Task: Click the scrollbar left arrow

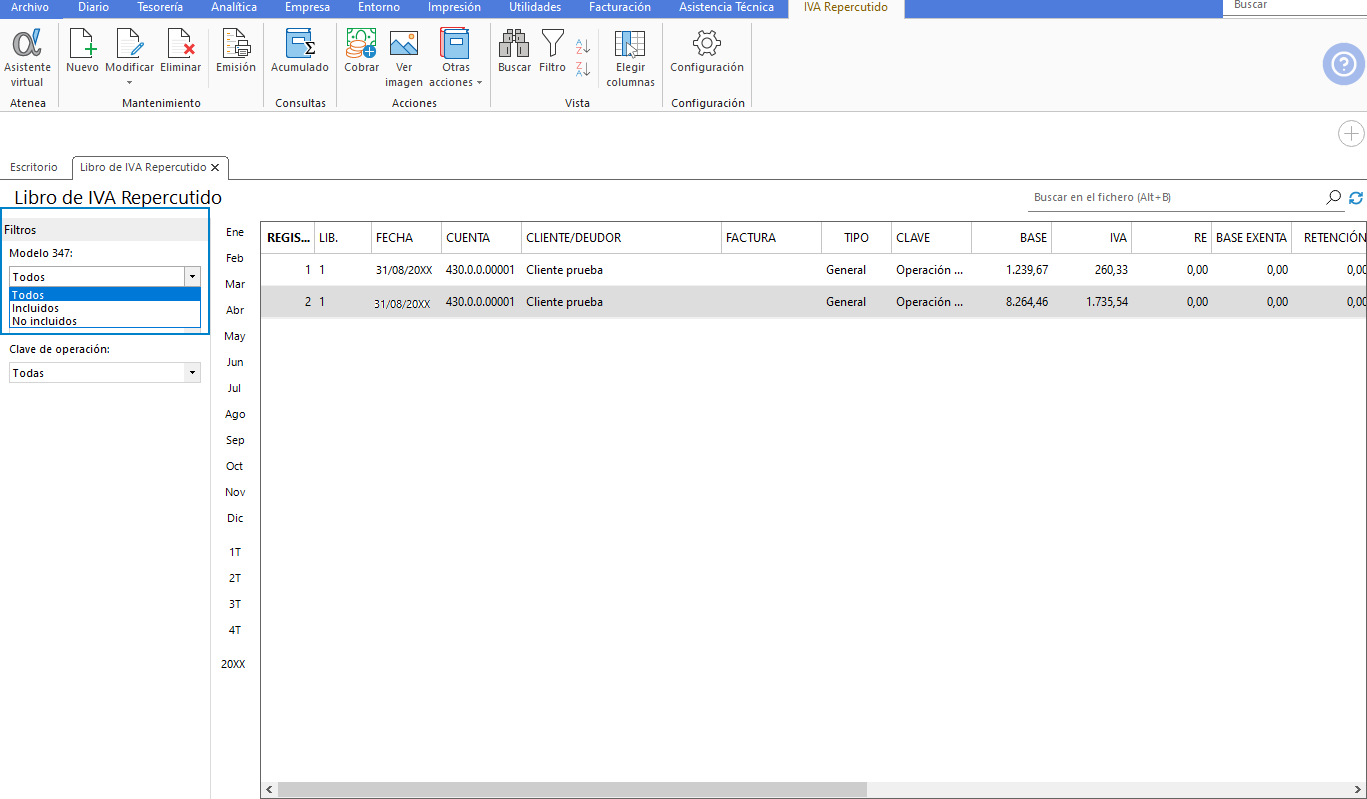Action: [x=269, y=789]
